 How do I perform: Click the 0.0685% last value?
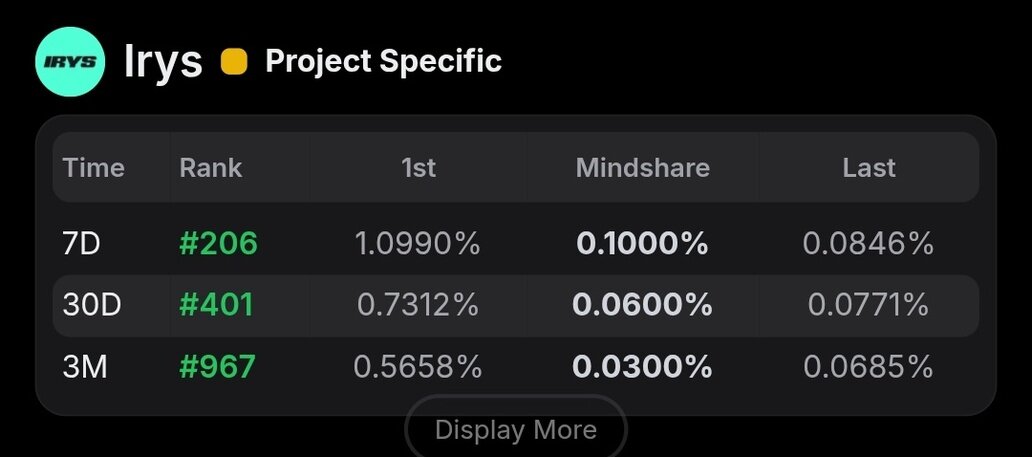click(x=868, y=367)
